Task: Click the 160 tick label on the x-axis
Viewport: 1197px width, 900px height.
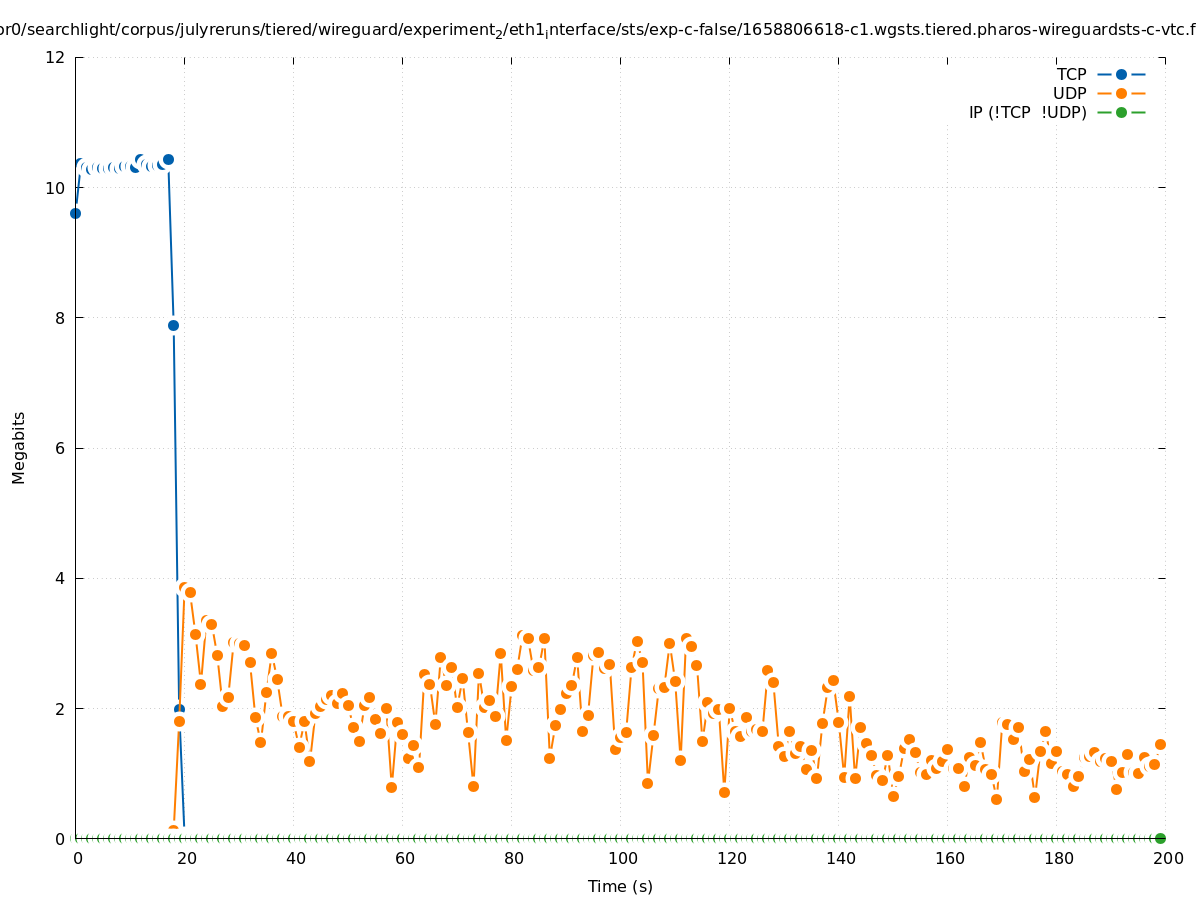Action: pos(949,858)
